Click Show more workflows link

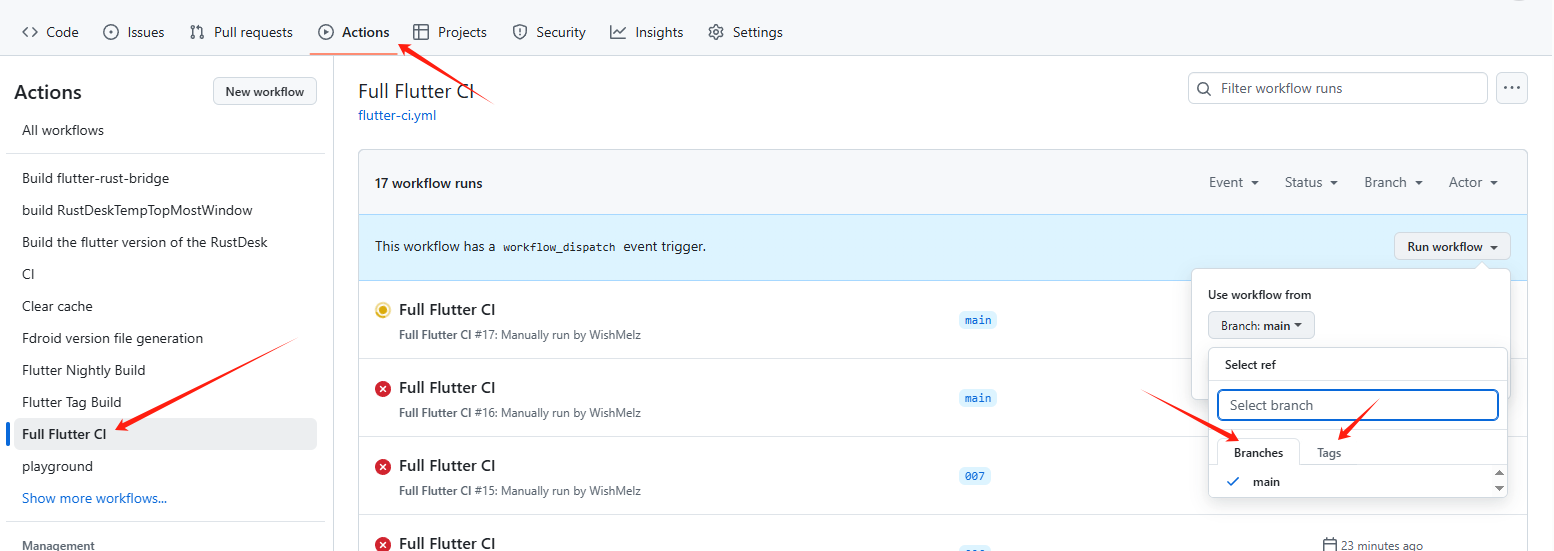94,498
